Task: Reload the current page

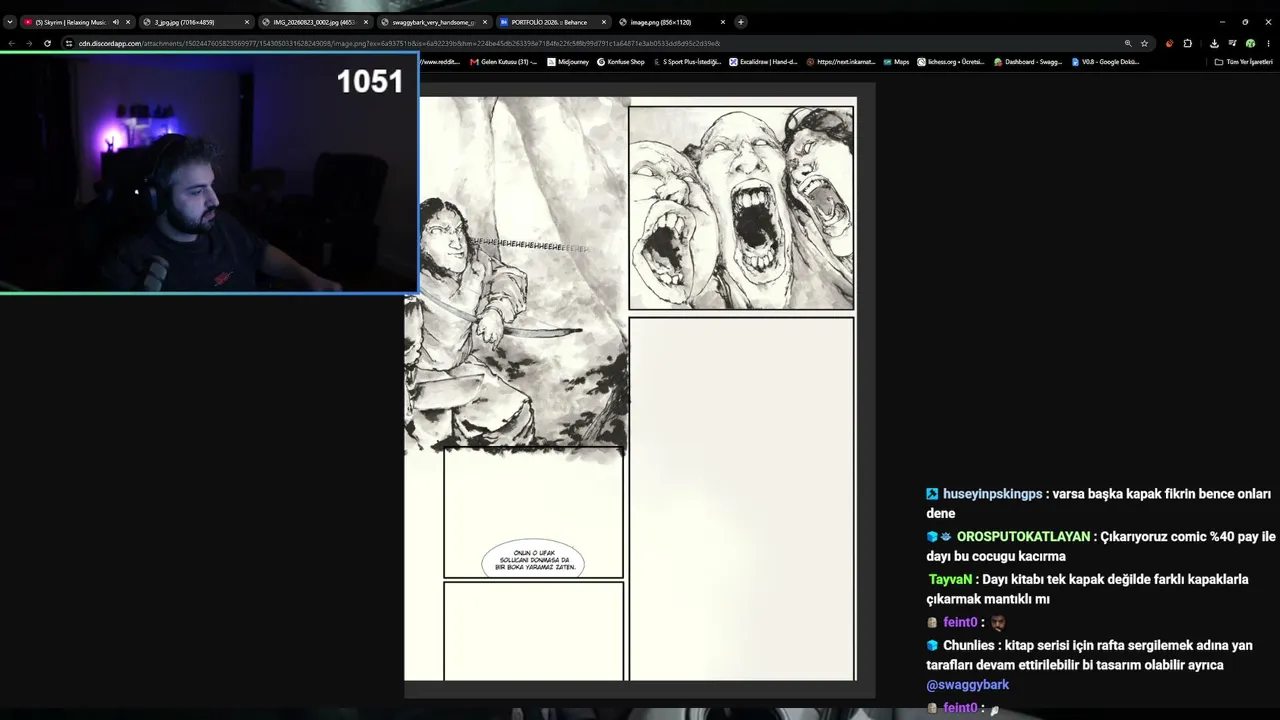Action: pos(47,43)
